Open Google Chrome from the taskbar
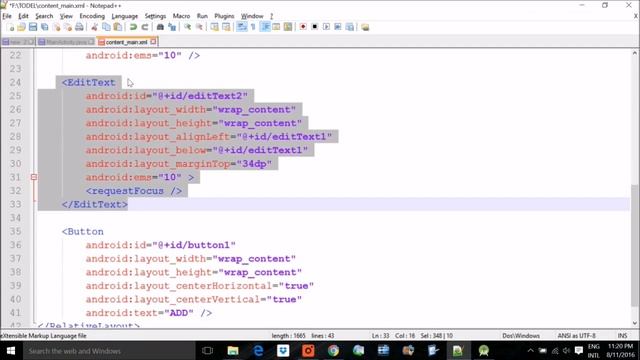 click(333, 351)
